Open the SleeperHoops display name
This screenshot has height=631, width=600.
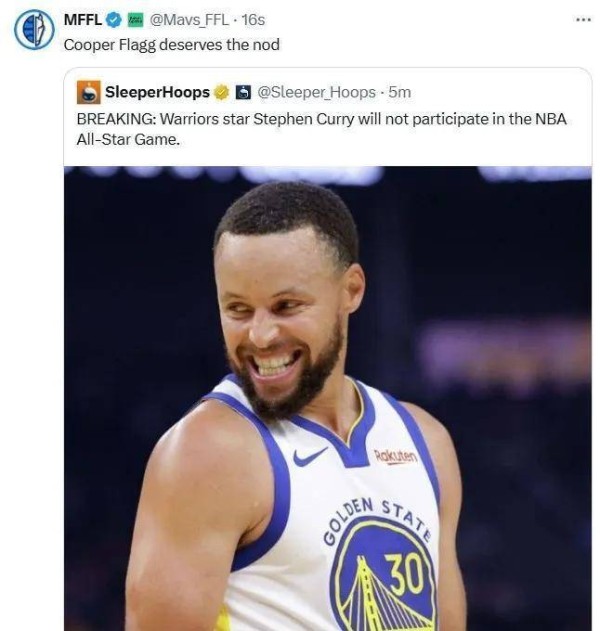[157, 92]
